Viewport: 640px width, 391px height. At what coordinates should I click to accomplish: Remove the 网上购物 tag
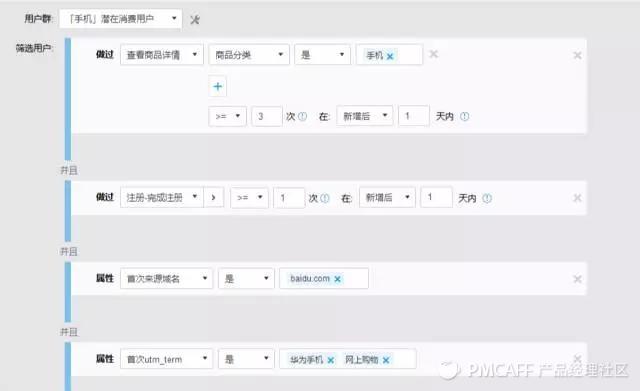point(386,360)
